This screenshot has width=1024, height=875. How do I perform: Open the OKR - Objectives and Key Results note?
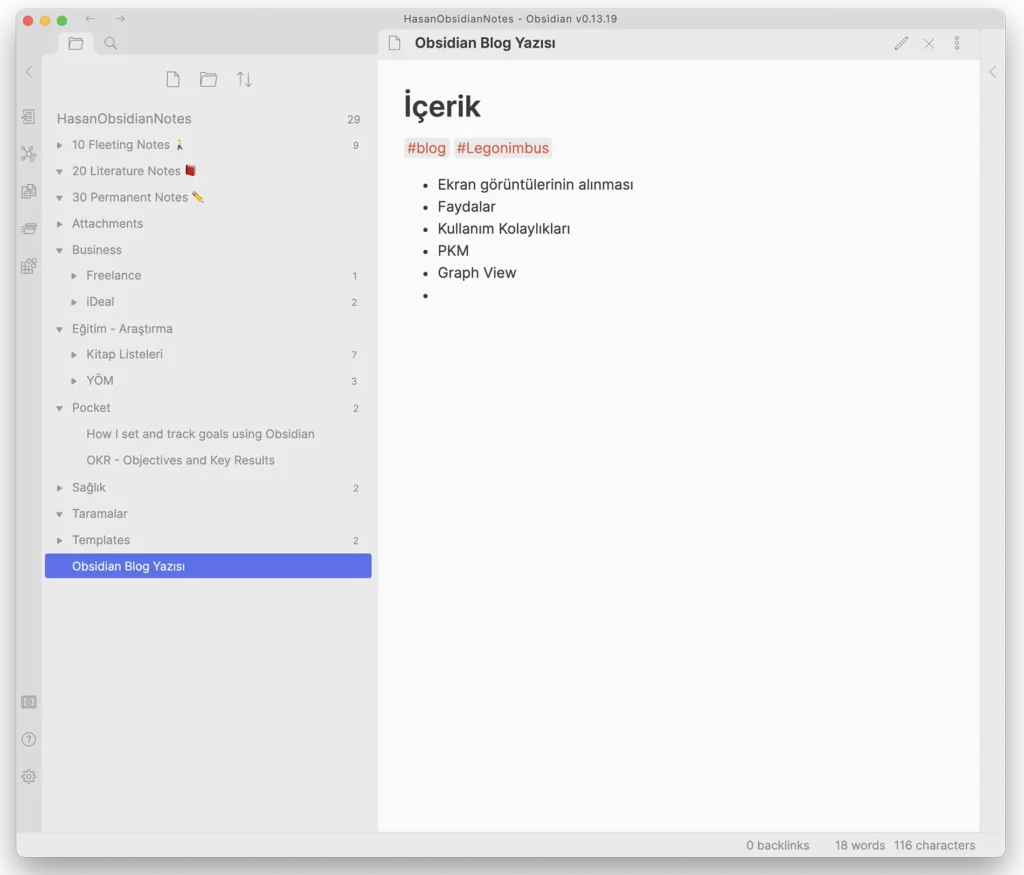pos(180,460)
